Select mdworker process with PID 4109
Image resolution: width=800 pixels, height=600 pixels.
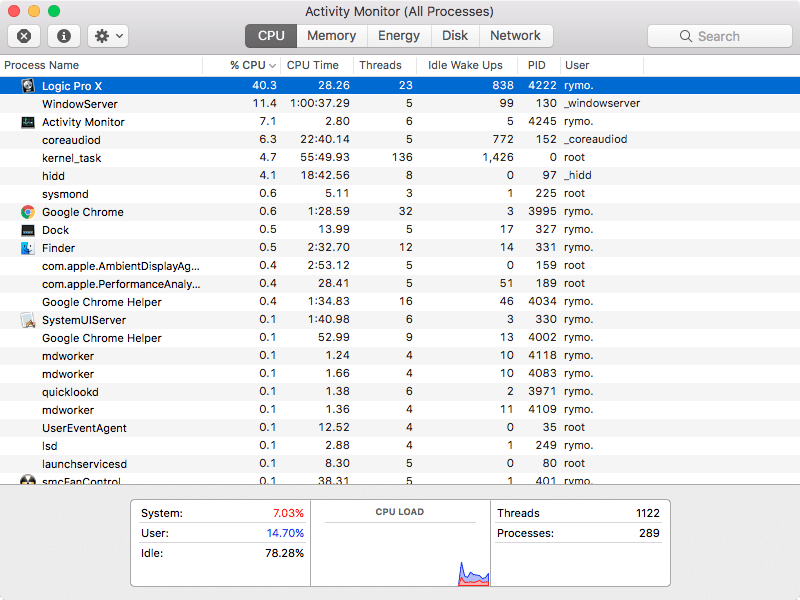(x=400, y=410)
